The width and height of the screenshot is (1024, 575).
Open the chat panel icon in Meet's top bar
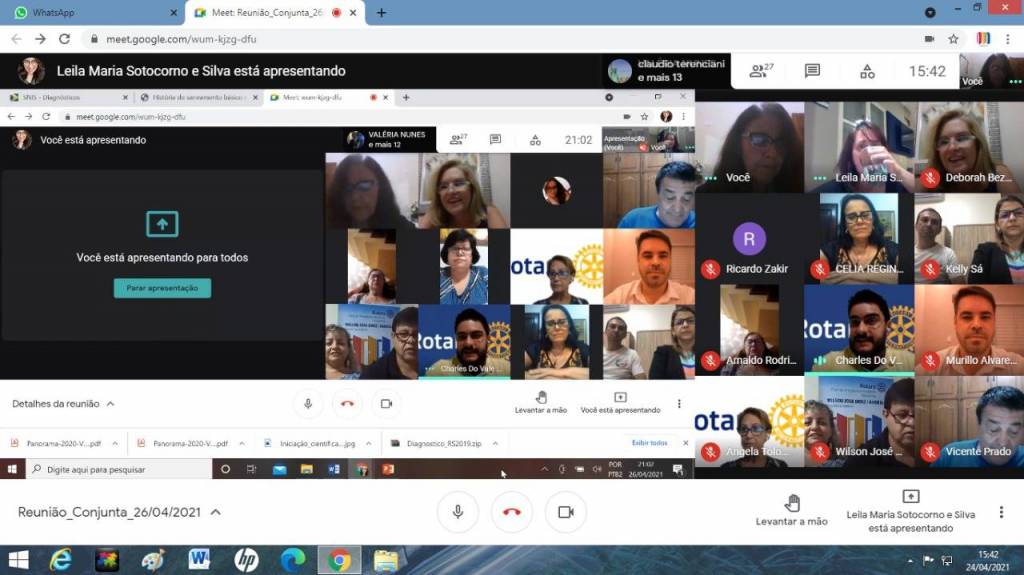[812, 71]
